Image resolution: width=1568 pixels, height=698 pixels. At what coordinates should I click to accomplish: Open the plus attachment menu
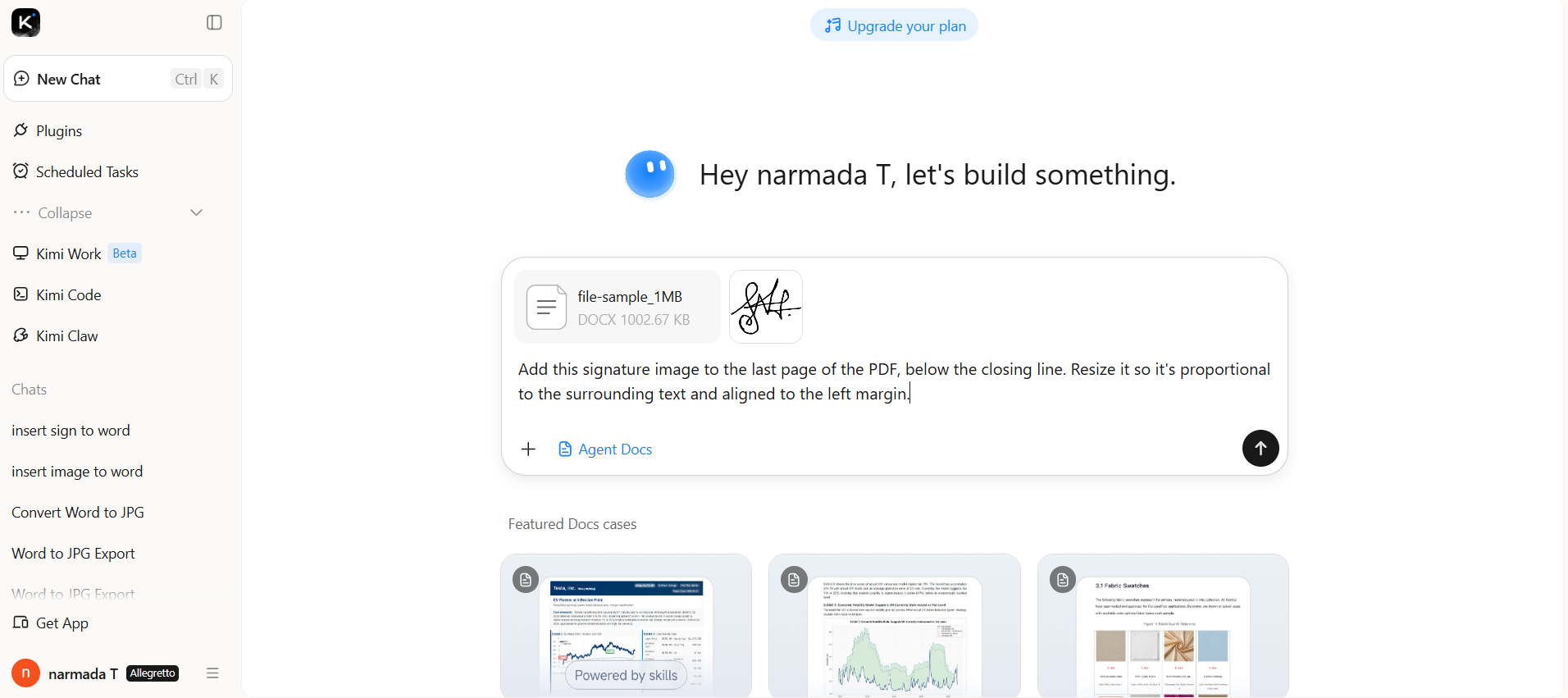pos(528,449)
